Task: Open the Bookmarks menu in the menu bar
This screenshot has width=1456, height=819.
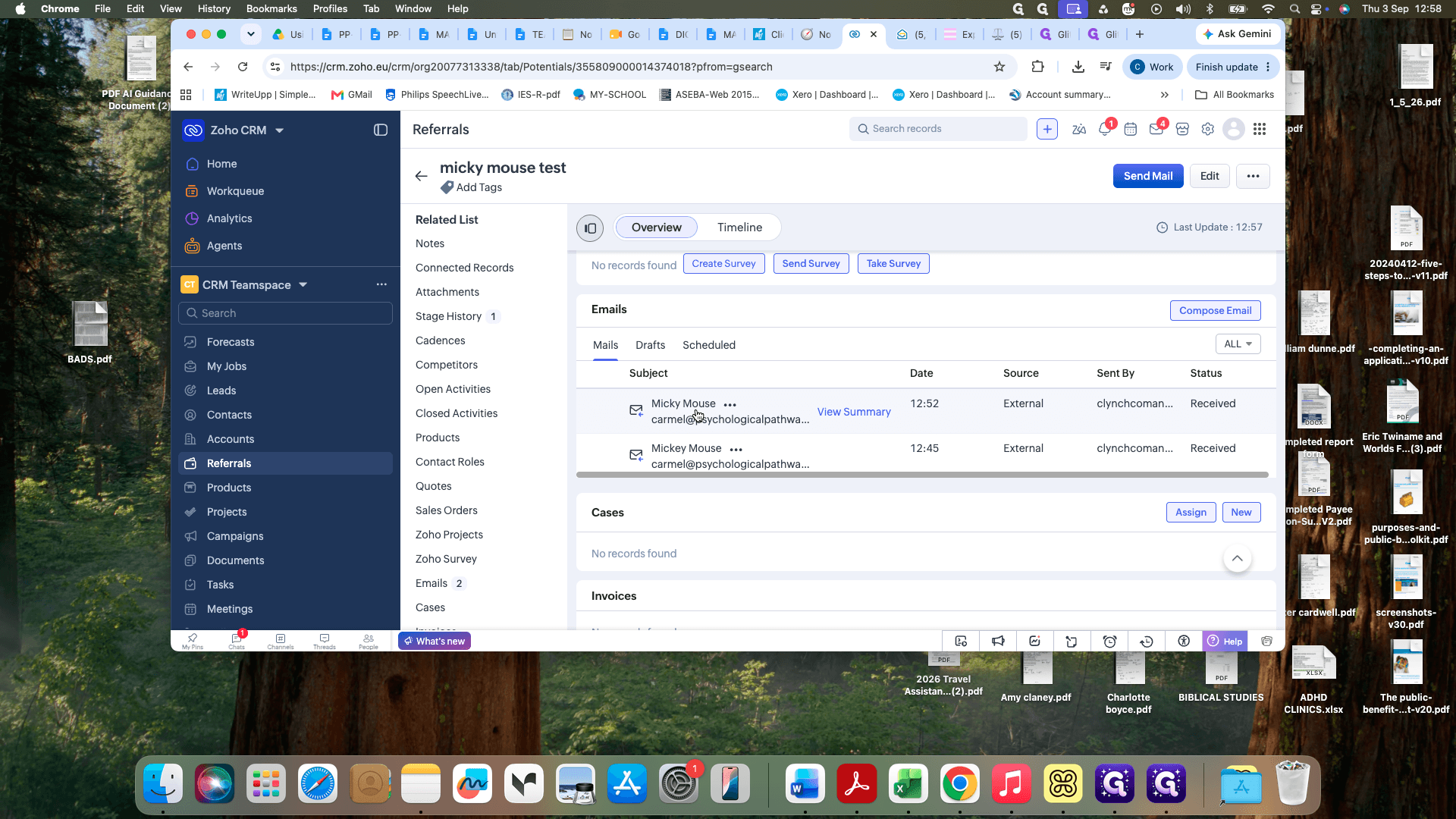Action: pos(271,8)
